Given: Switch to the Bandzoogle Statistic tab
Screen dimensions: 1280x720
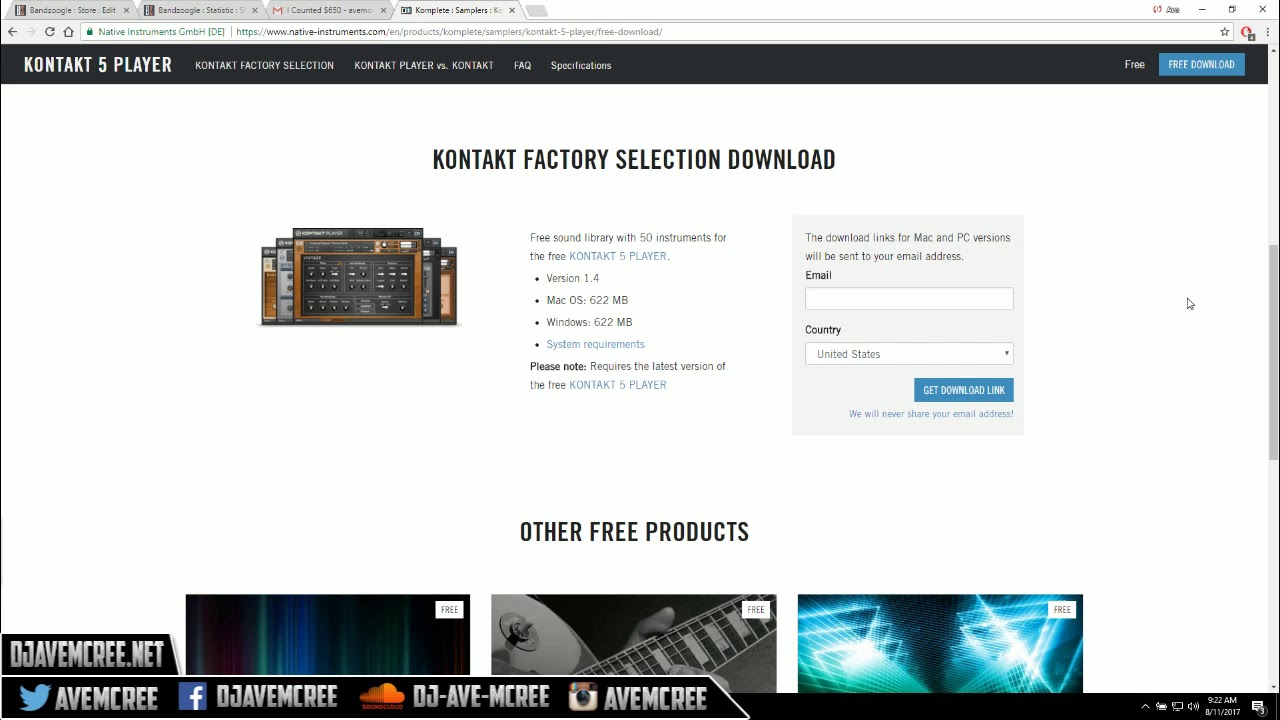Looking at the screenshot, I should [199, 10].
